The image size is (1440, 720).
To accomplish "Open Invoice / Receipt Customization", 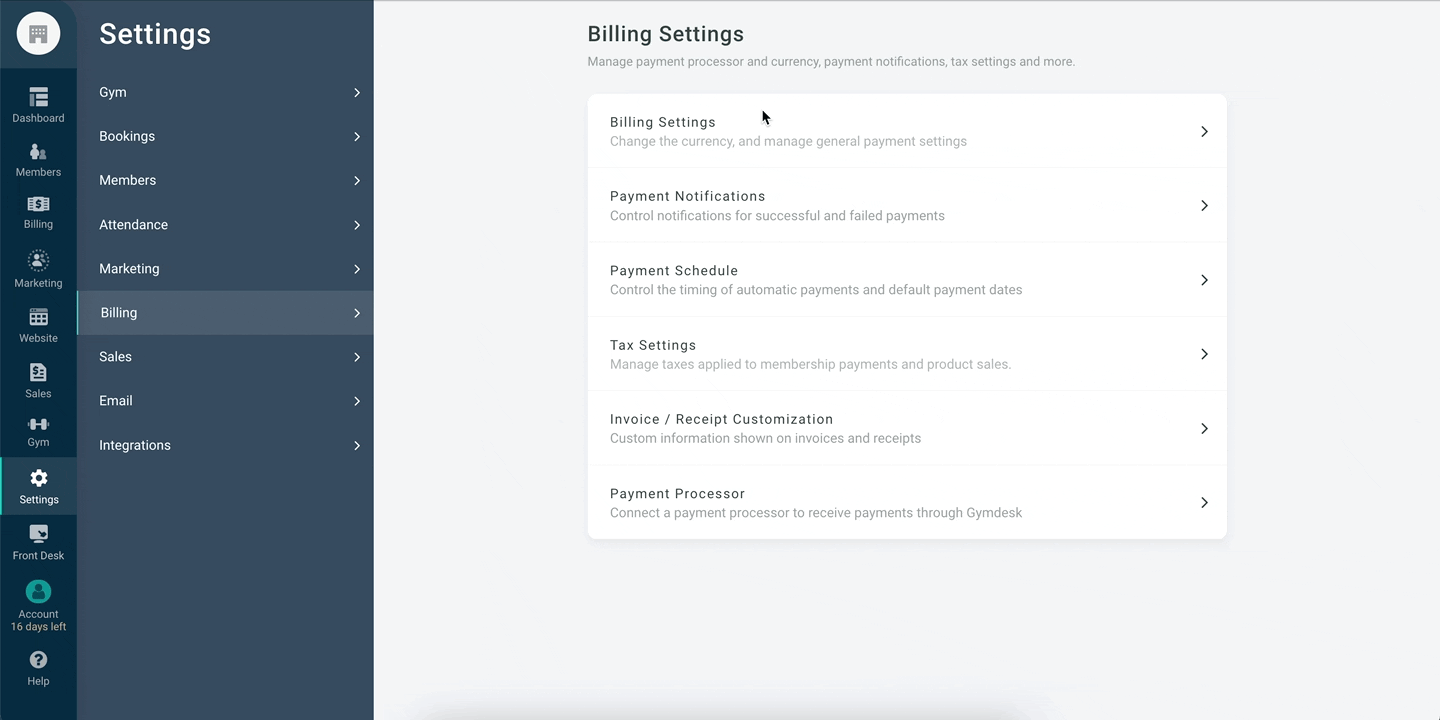I will click(906, 428).
